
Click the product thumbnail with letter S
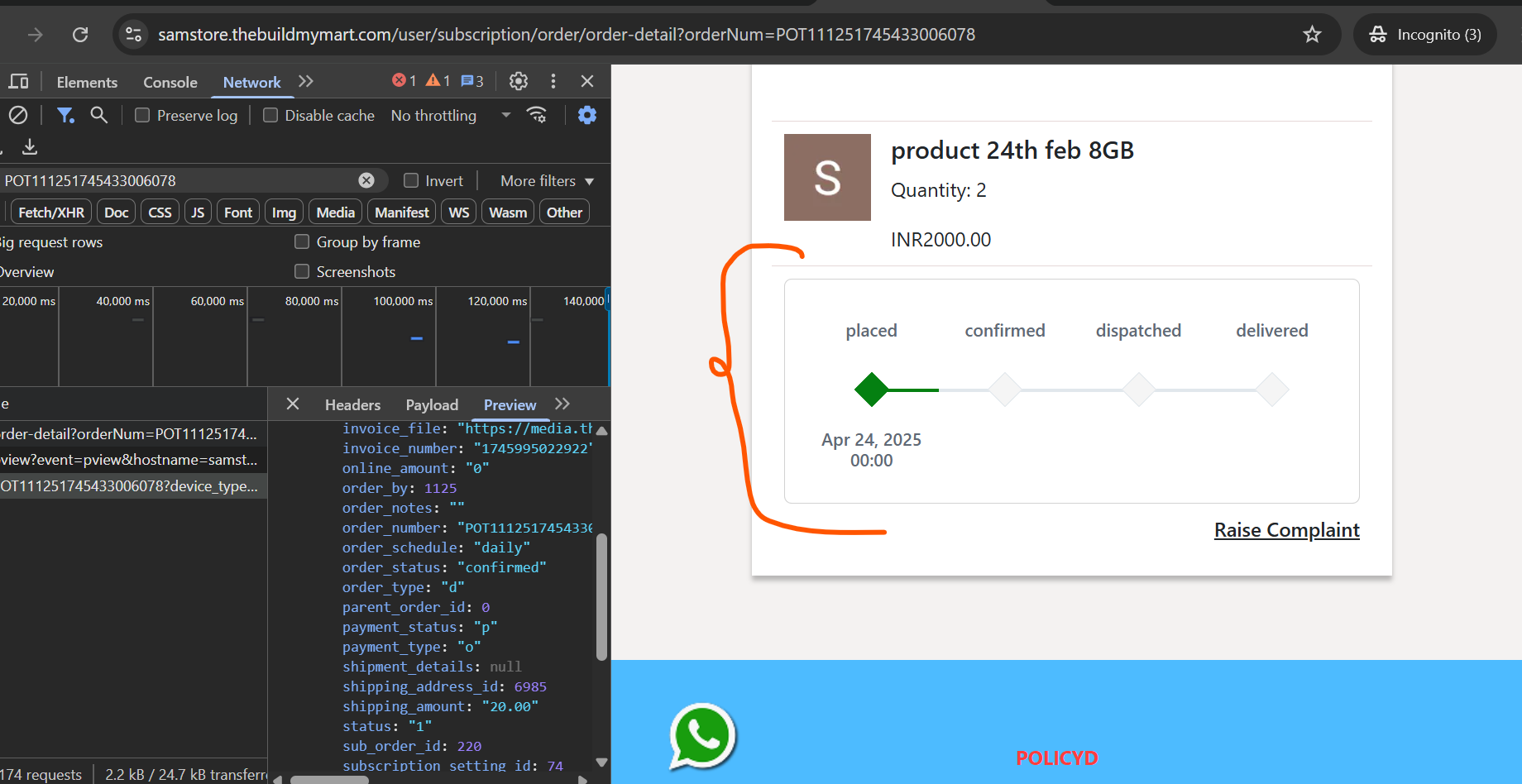[827, 177]
